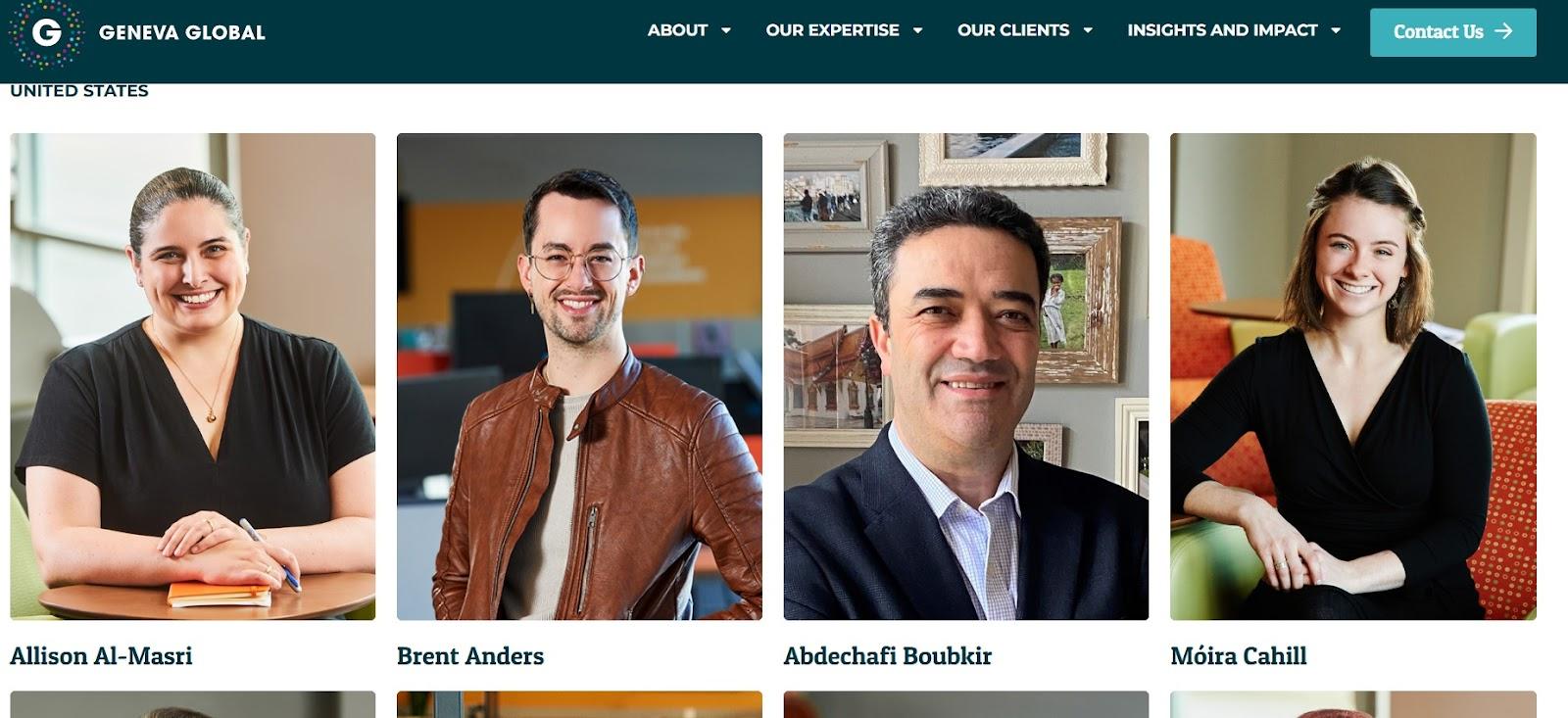The image size is (1568, 718).
Task: Expand the Our Clients dropdown arrow
Action: click(1088, 30)
